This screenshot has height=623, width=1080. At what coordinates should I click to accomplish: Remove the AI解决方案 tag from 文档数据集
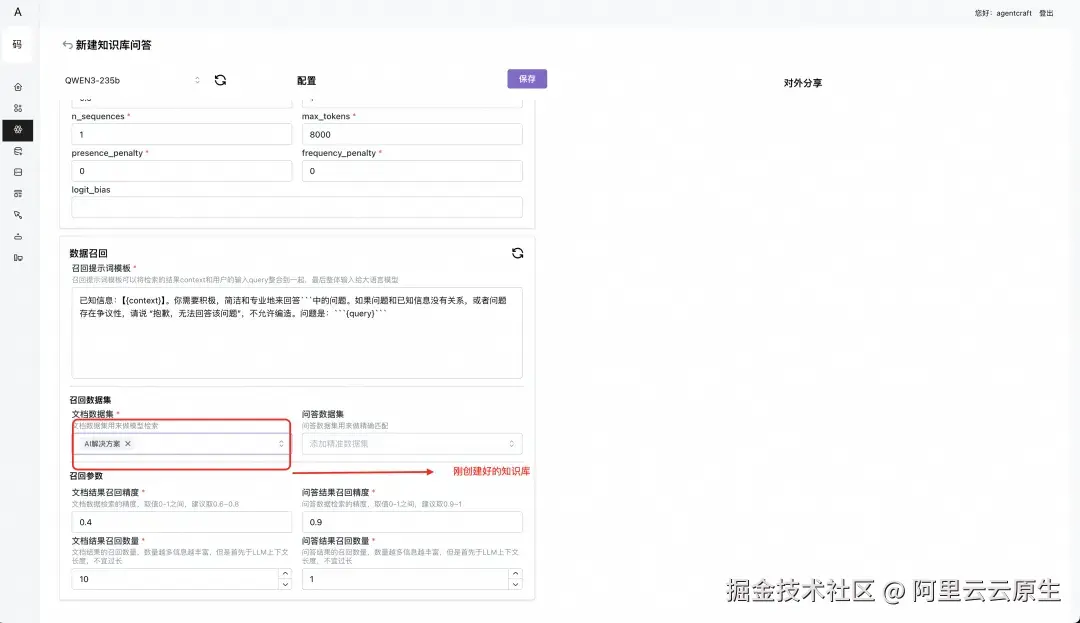[x=128, y=444]
